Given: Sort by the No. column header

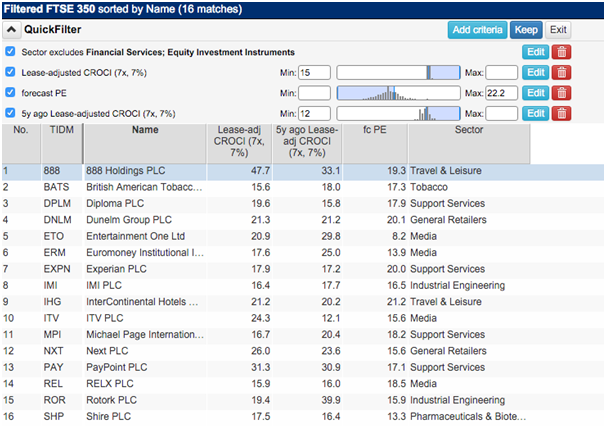Looking at the screenshot, I should click(21, 143).
